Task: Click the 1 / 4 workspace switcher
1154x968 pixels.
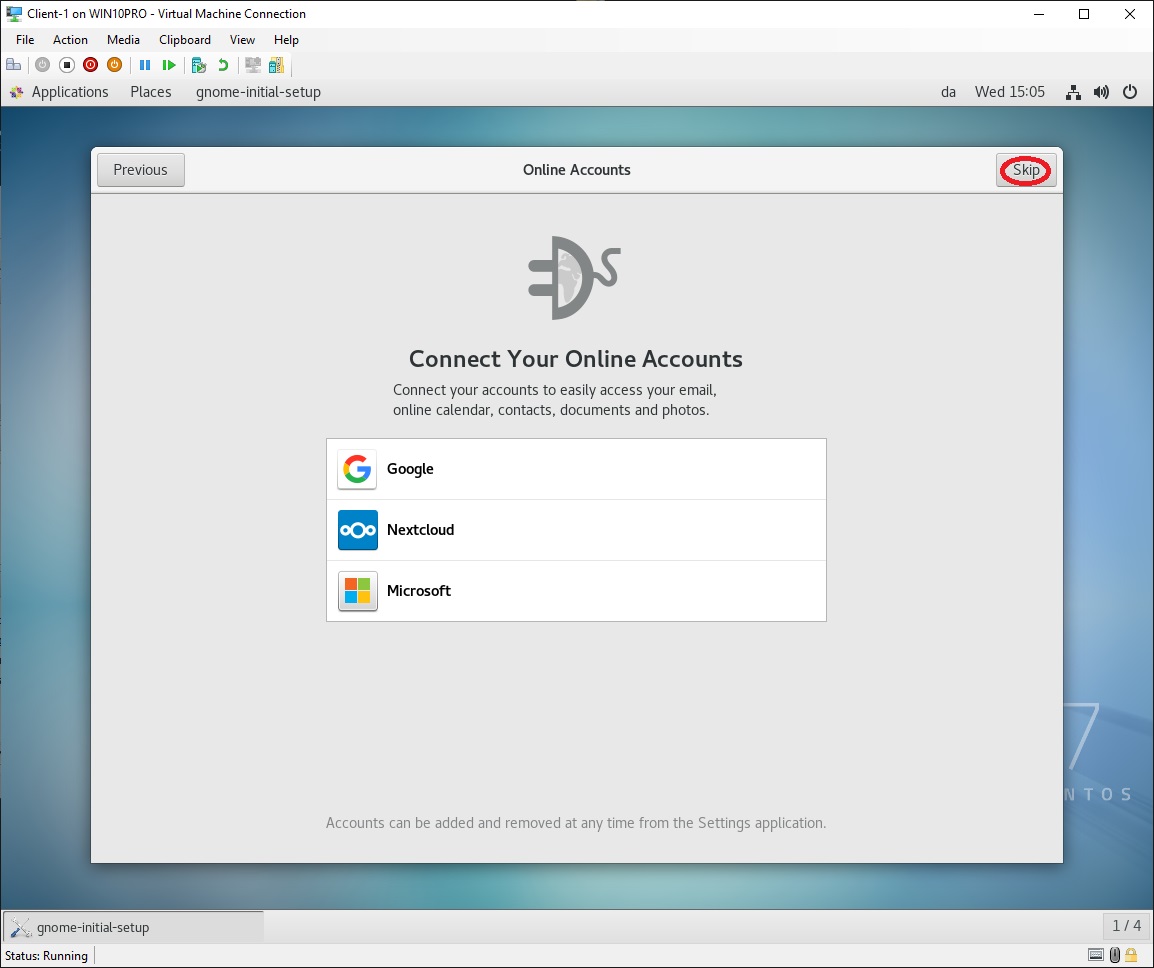Action: pos(1126,926)
